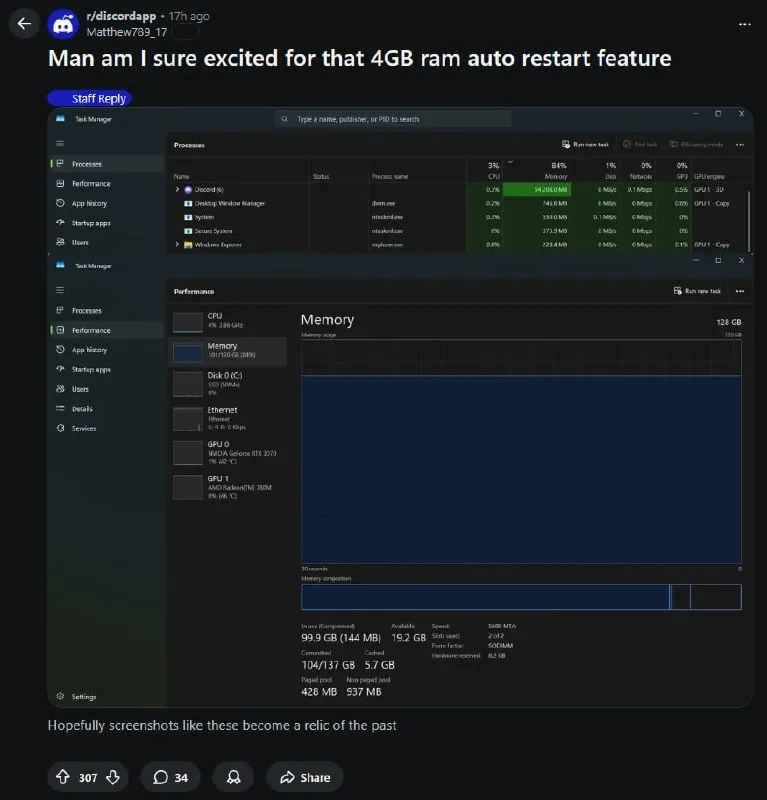
Task: Click the End task button
Action: click(x=640, y=144)
